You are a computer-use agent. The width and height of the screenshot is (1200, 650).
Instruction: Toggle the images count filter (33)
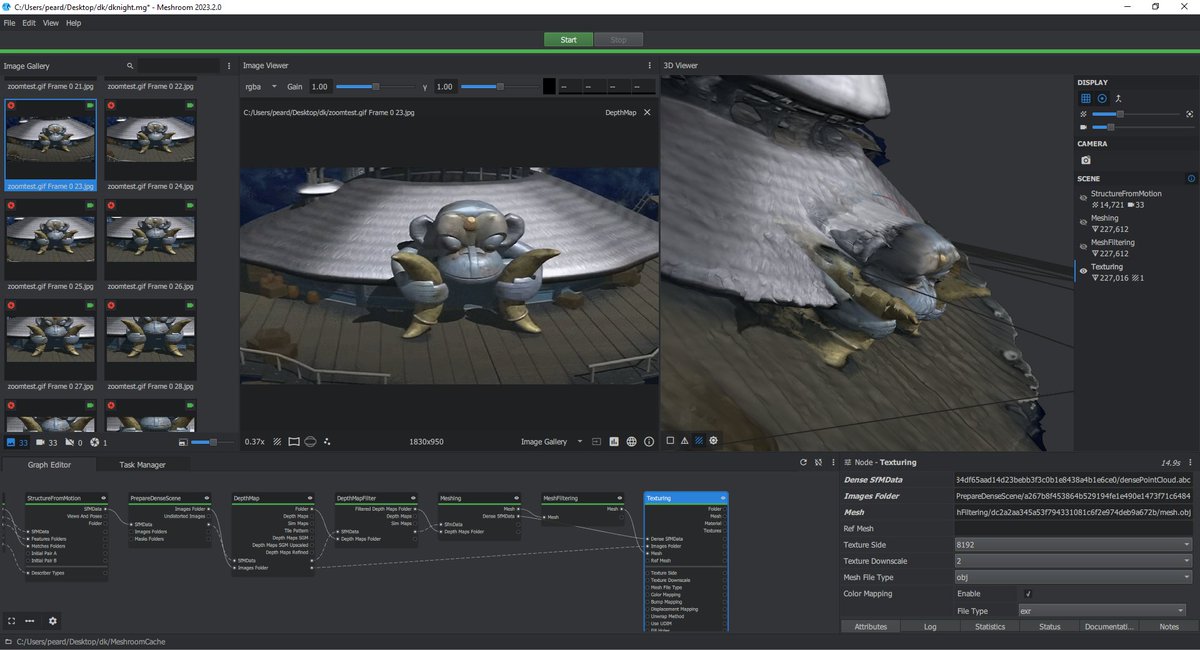tap(17, 442)
